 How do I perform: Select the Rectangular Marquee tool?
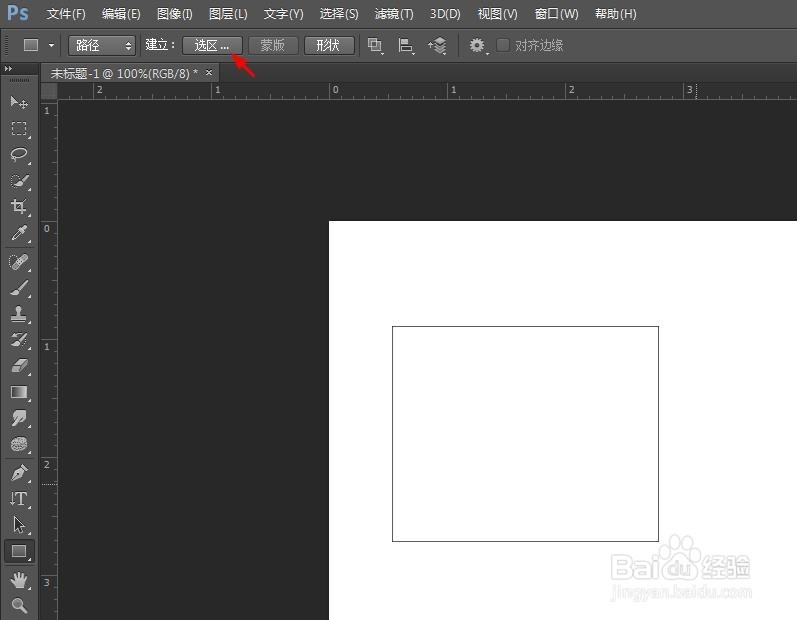coord(19,128)
